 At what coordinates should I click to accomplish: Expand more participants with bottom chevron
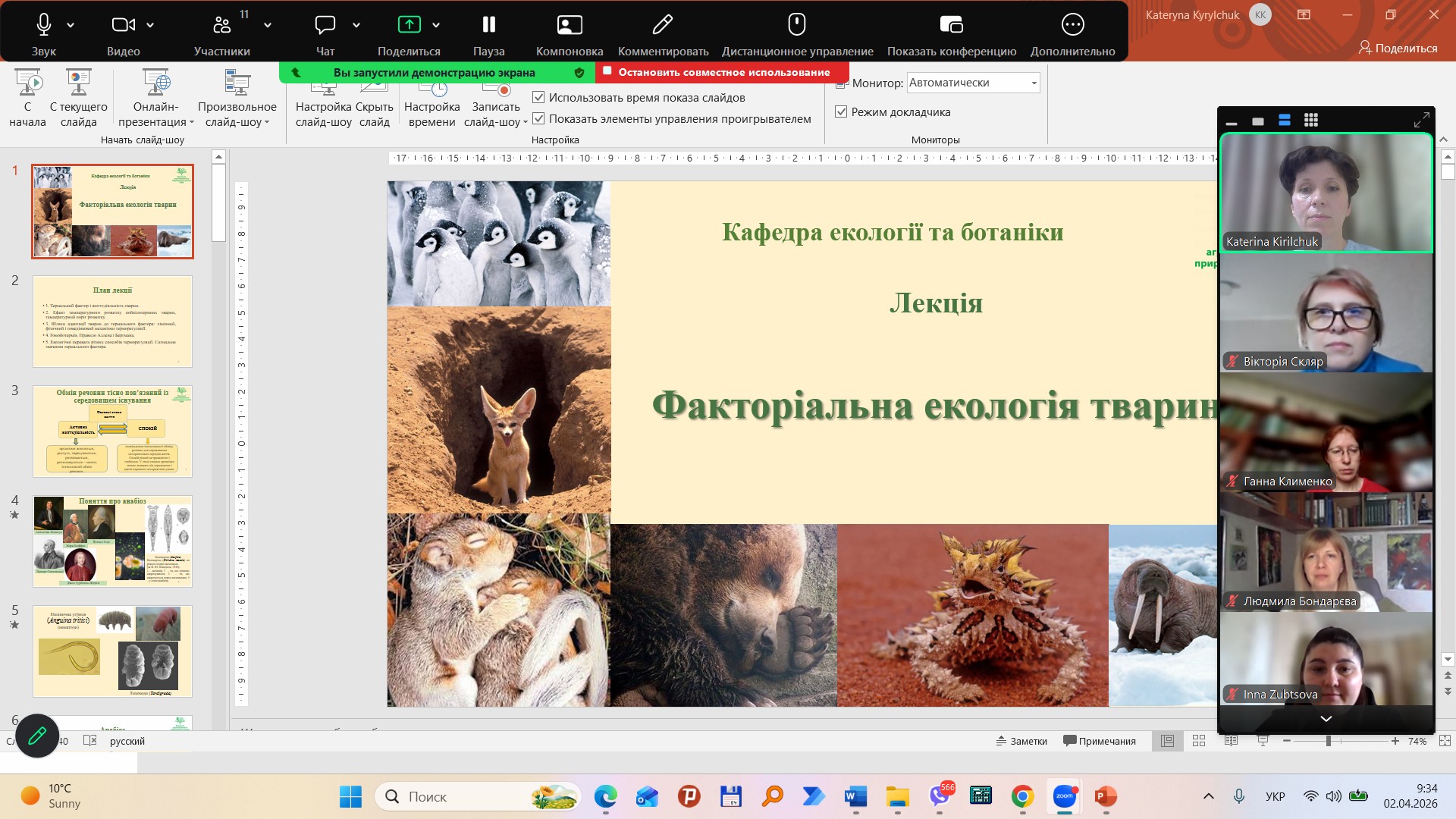1326,719
